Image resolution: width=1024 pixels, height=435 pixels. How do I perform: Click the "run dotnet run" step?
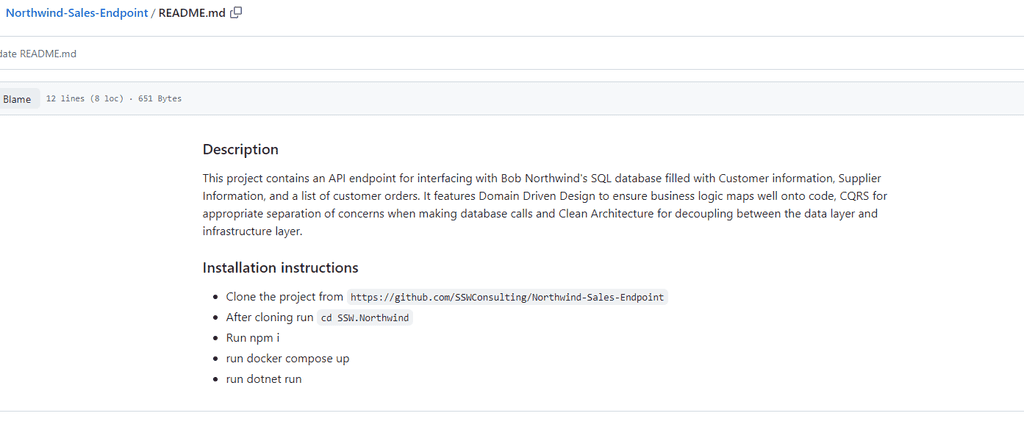(x=263, y=380)
